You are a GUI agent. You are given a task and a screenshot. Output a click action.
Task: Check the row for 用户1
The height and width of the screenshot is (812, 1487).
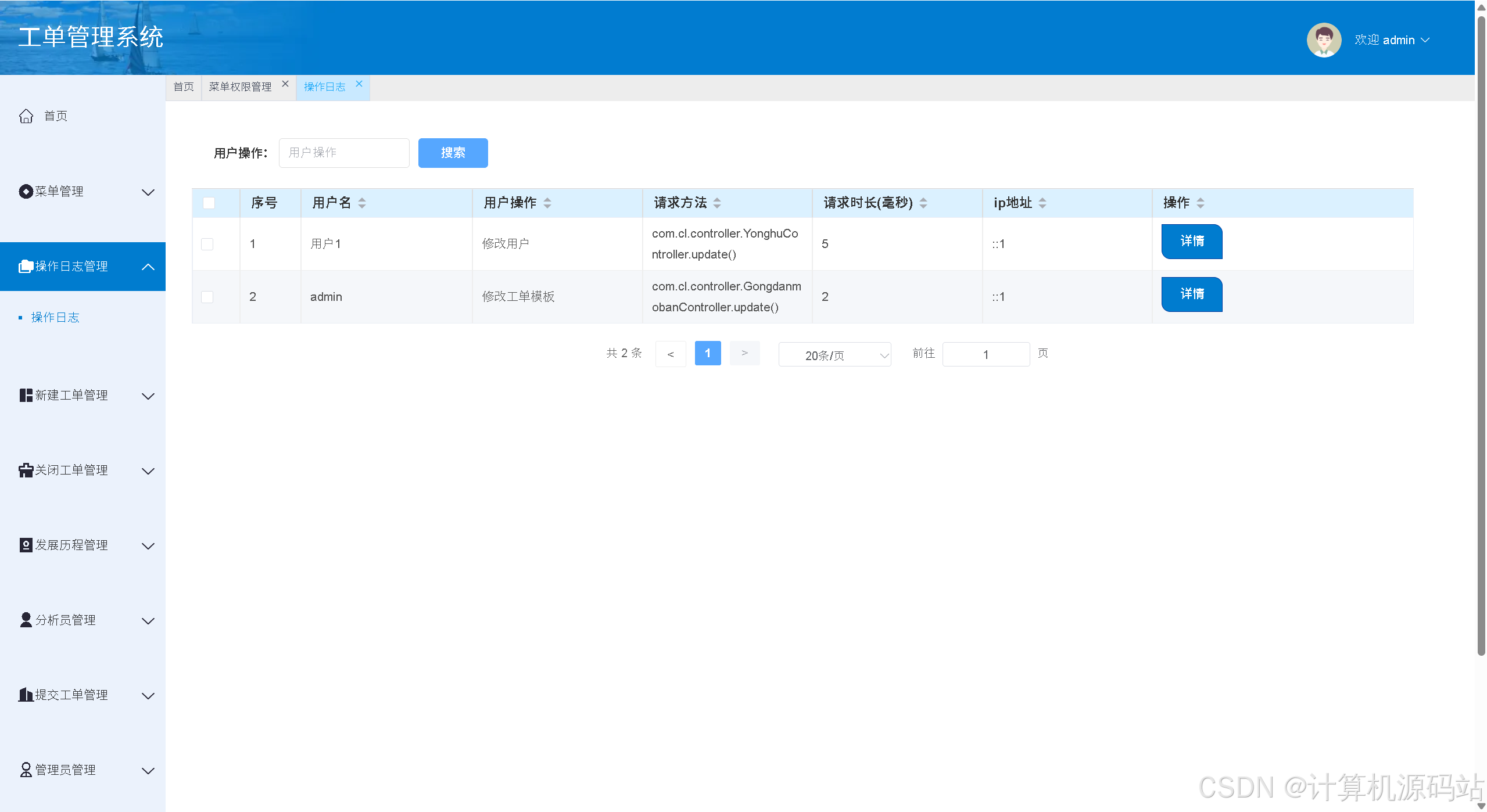[207, 244]
